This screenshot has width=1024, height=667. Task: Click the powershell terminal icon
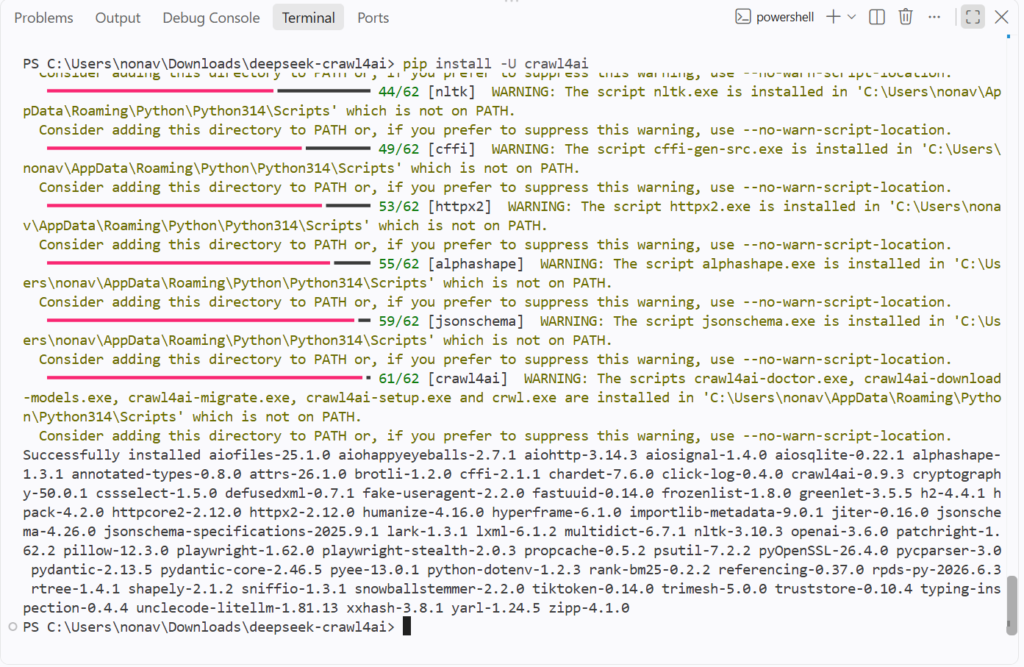743,17
